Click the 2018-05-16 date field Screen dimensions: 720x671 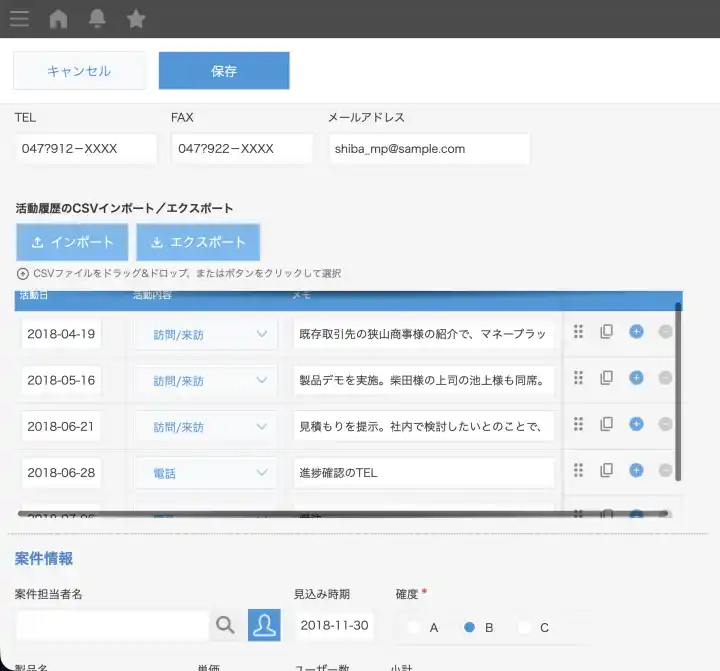click(61, 380)
